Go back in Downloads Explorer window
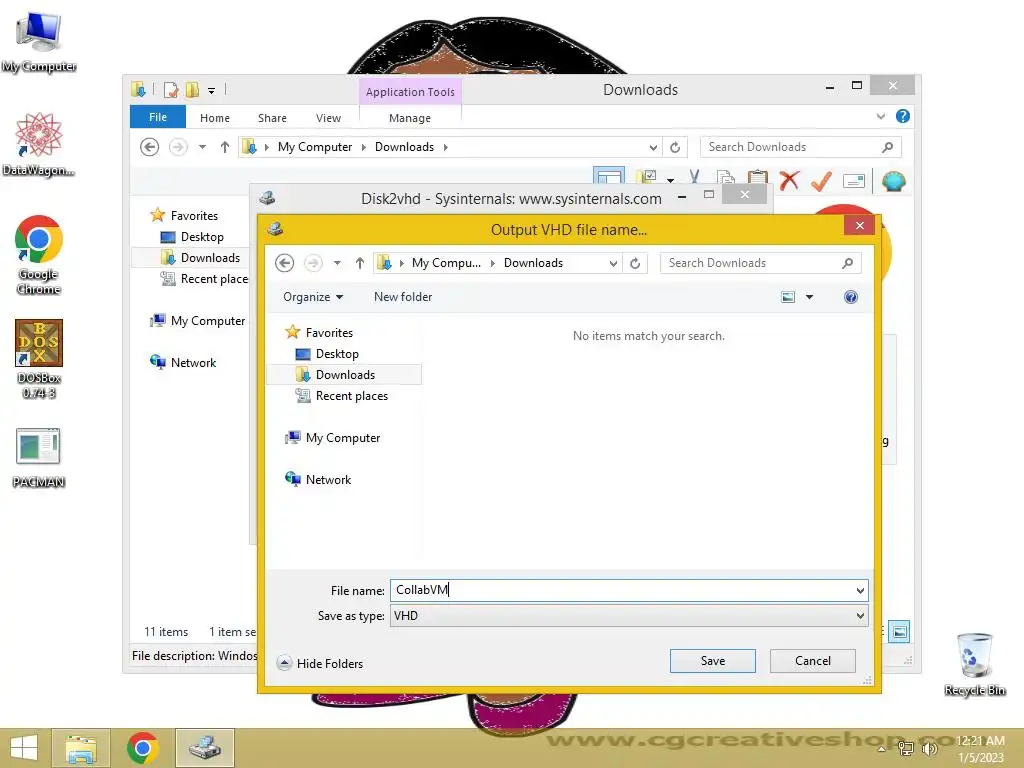Viewport: 1024px width, 768px height. click(x=150, y=147)
